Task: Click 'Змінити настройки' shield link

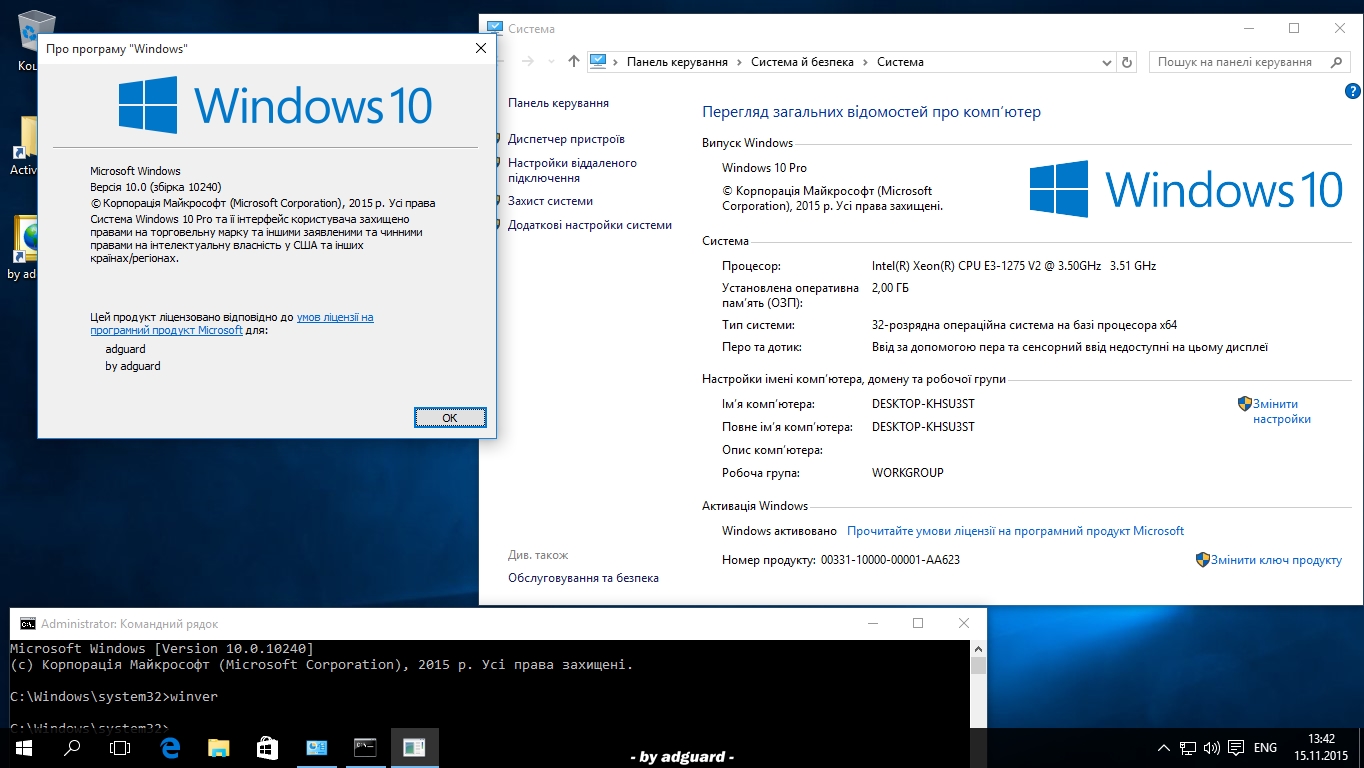Action: pyautogui.click(x=1281, y=412)
